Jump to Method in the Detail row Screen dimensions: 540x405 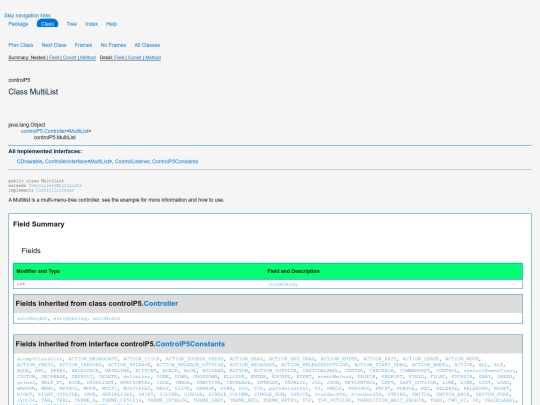pyautogui.click(x=153, y=58)
